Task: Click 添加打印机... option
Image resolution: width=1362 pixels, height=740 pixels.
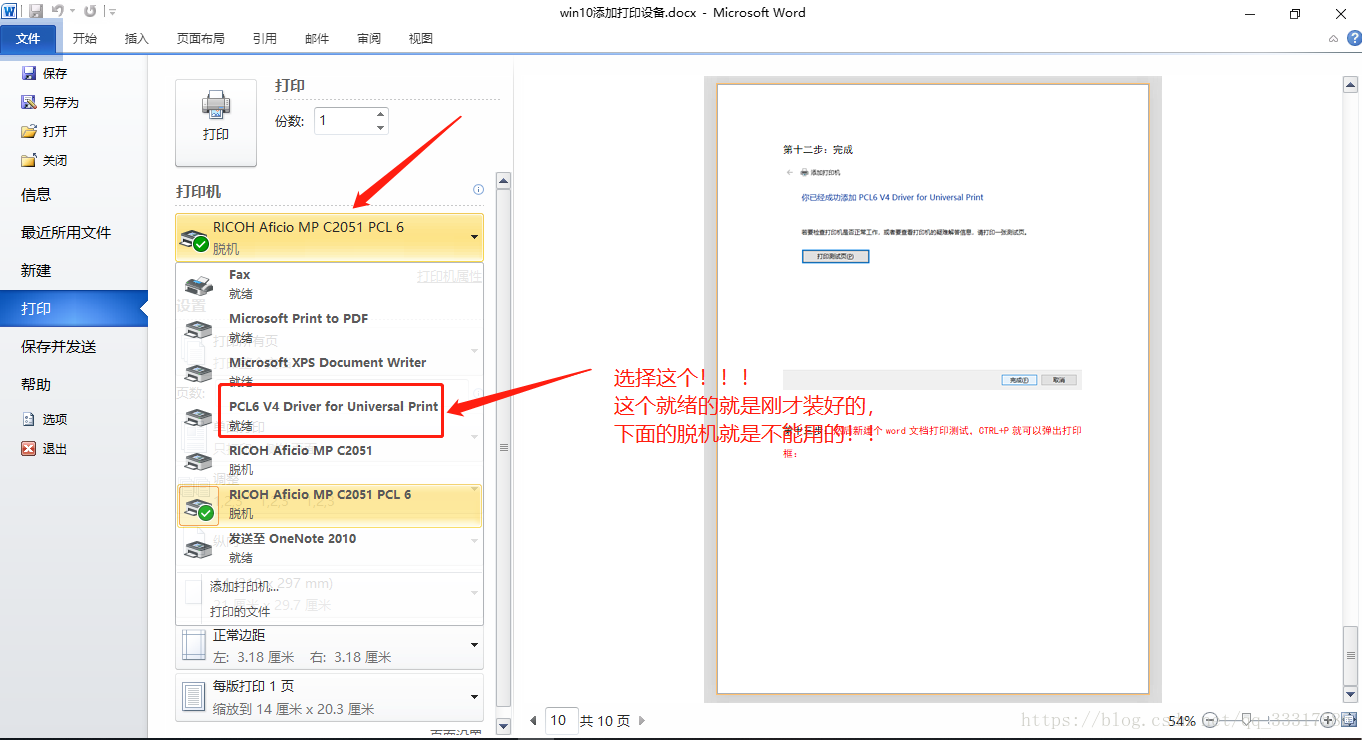Action: tap(244, 586)
